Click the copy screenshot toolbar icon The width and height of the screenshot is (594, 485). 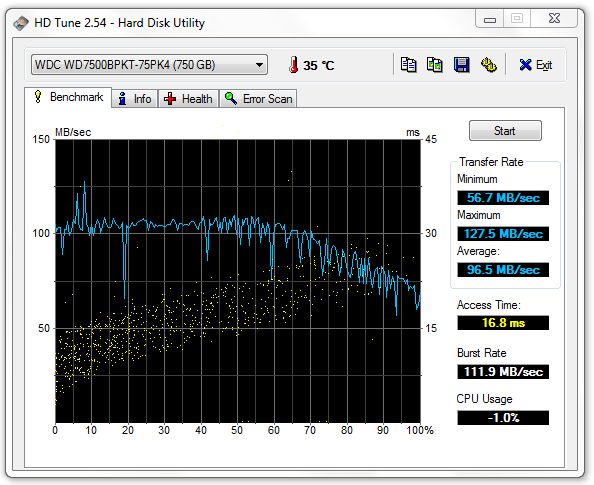pos(435,65)
